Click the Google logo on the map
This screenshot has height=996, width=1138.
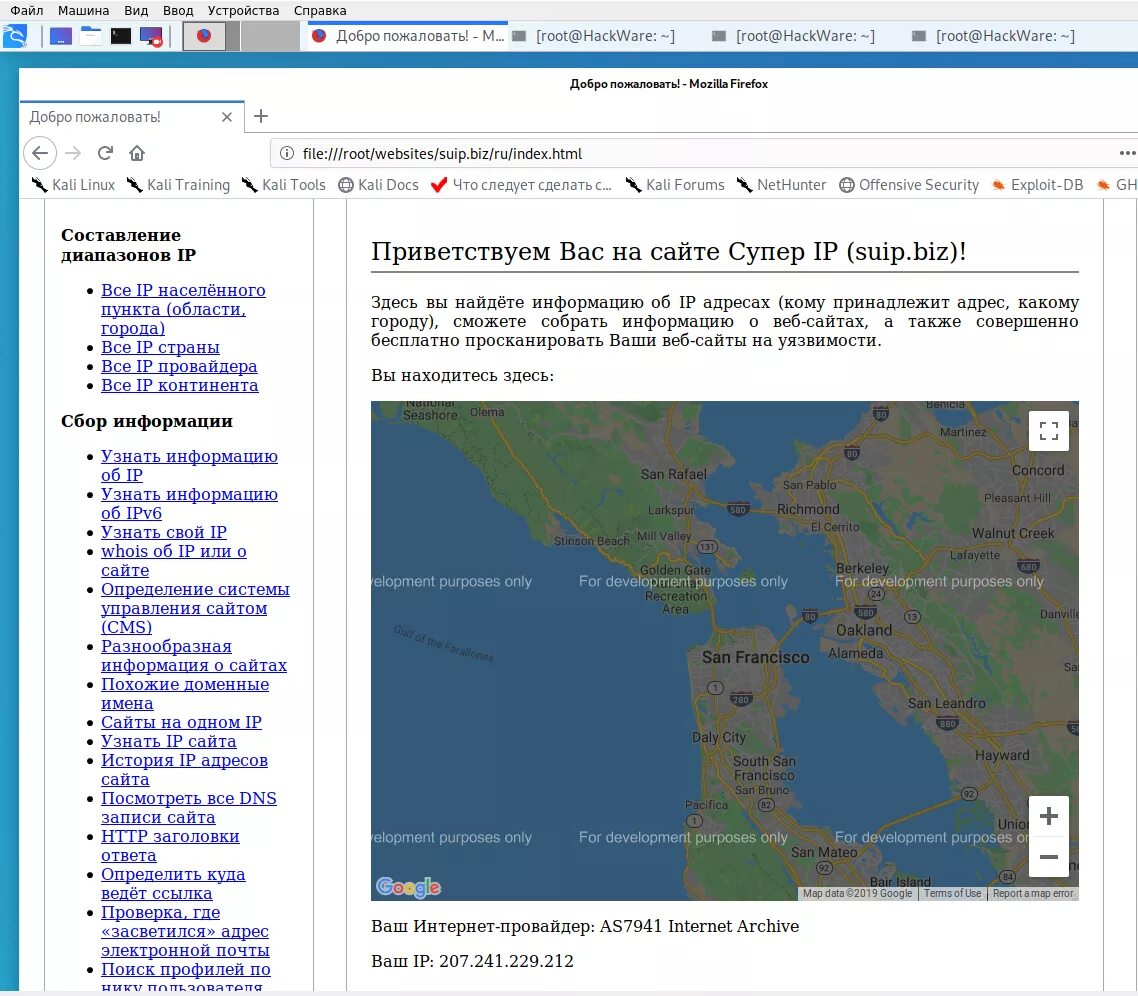pos(409,886)
